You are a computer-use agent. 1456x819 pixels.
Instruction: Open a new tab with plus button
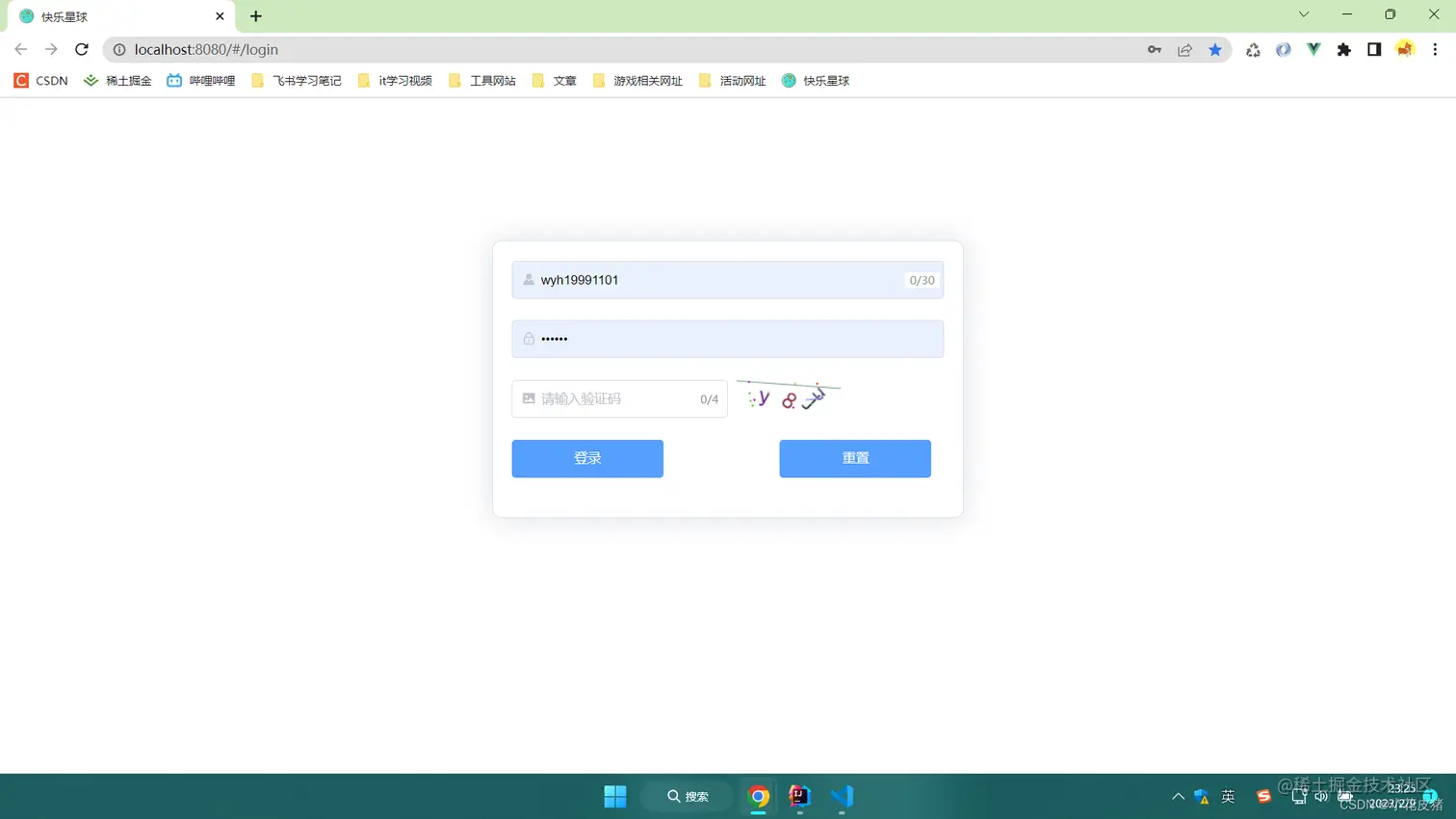click(256, 16)
